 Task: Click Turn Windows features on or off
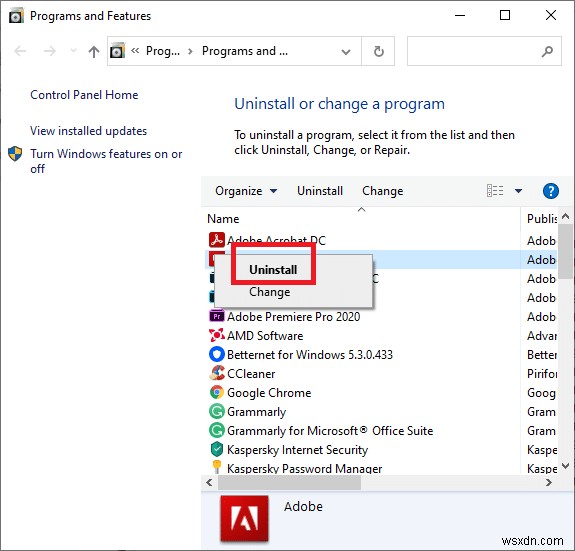point(106,161)
